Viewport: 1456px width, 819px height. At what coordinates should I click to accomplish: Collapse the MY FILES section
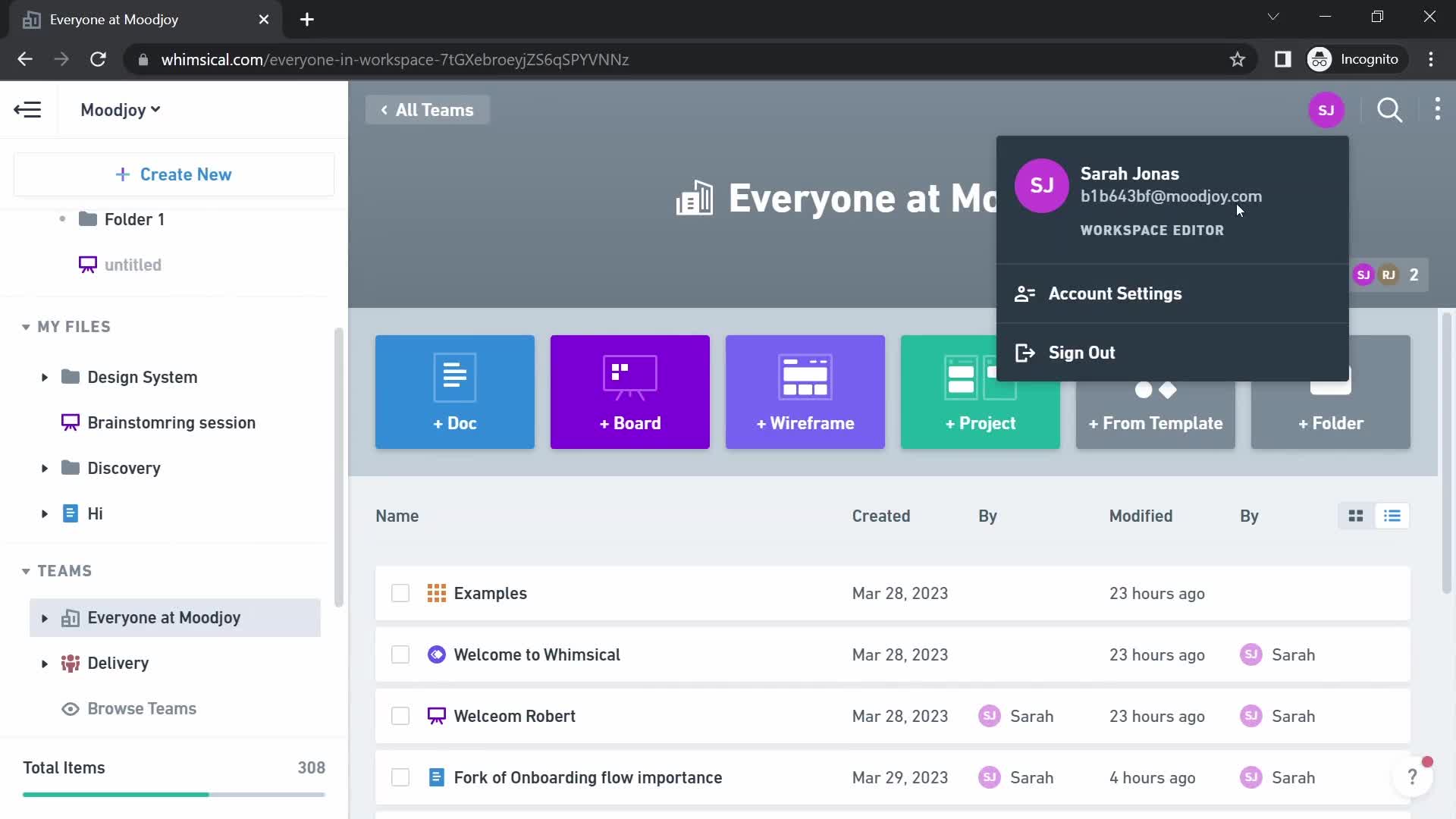pos(26,327)
